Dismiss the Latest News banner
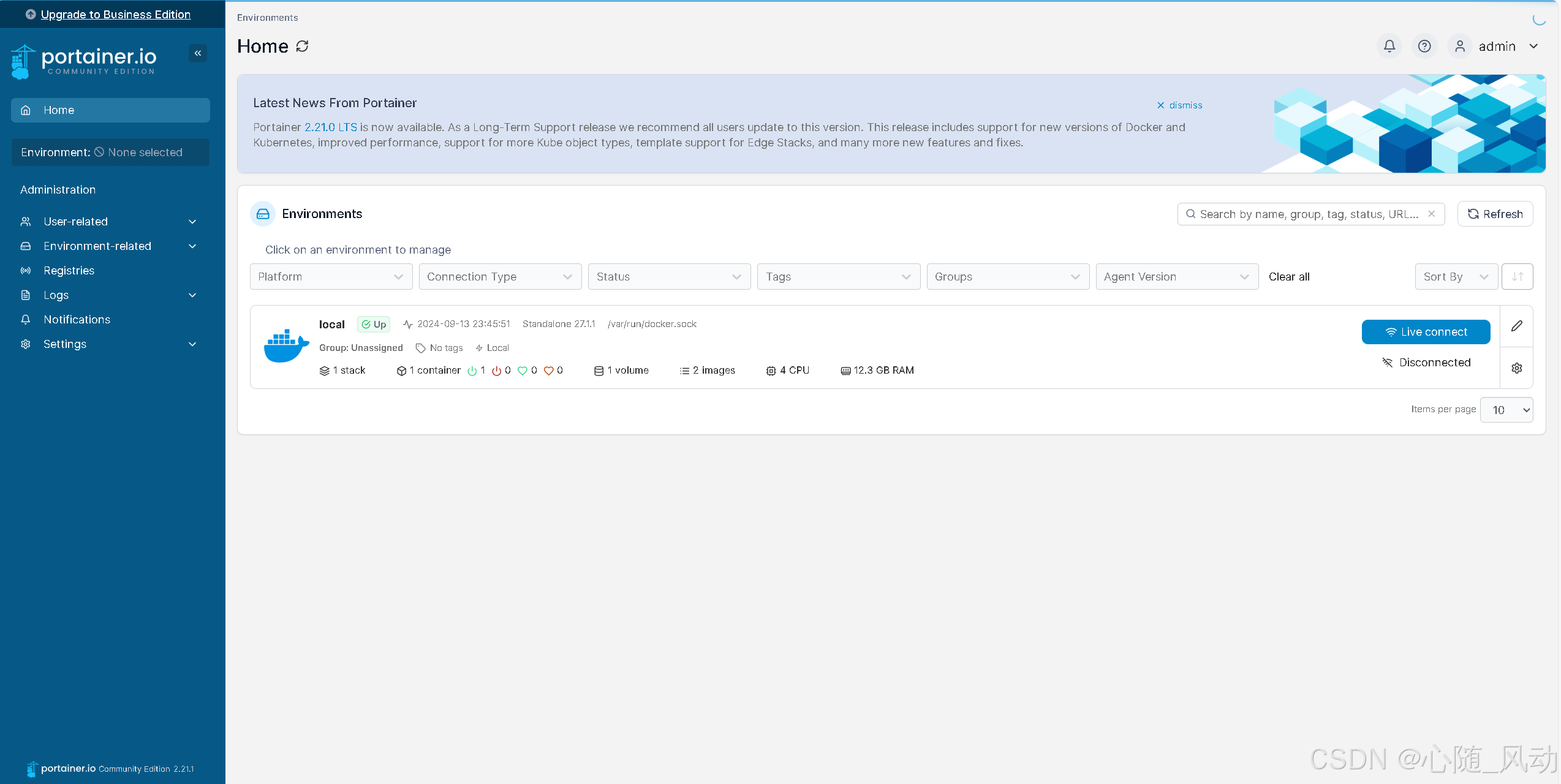Screen dimensions: 1561x784 (x=1179, y=105)
